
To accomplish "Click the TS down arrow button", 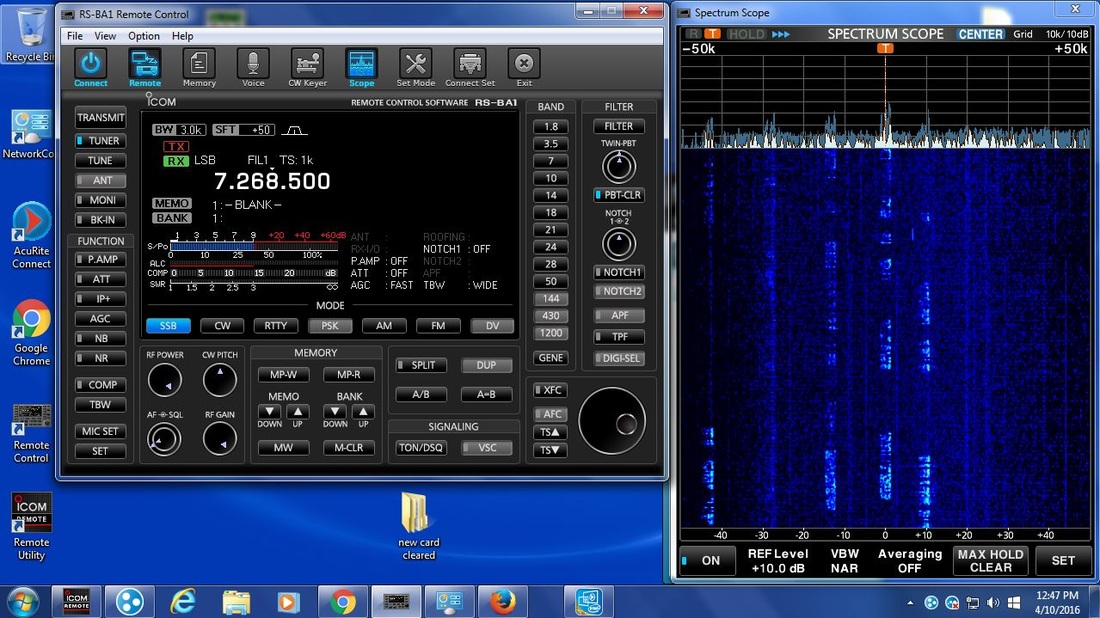I will (x=550, y=450).
